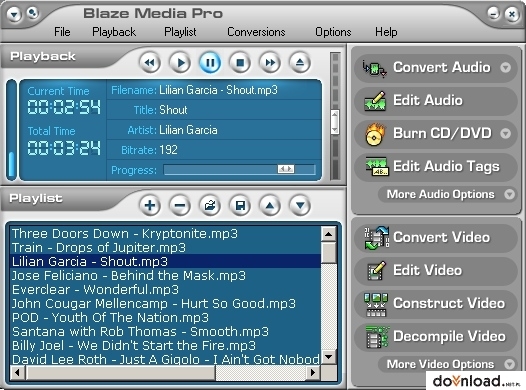This screenshot has width=526, height=390.
Task: Open the Playlist menu
Action: point(180,32)
